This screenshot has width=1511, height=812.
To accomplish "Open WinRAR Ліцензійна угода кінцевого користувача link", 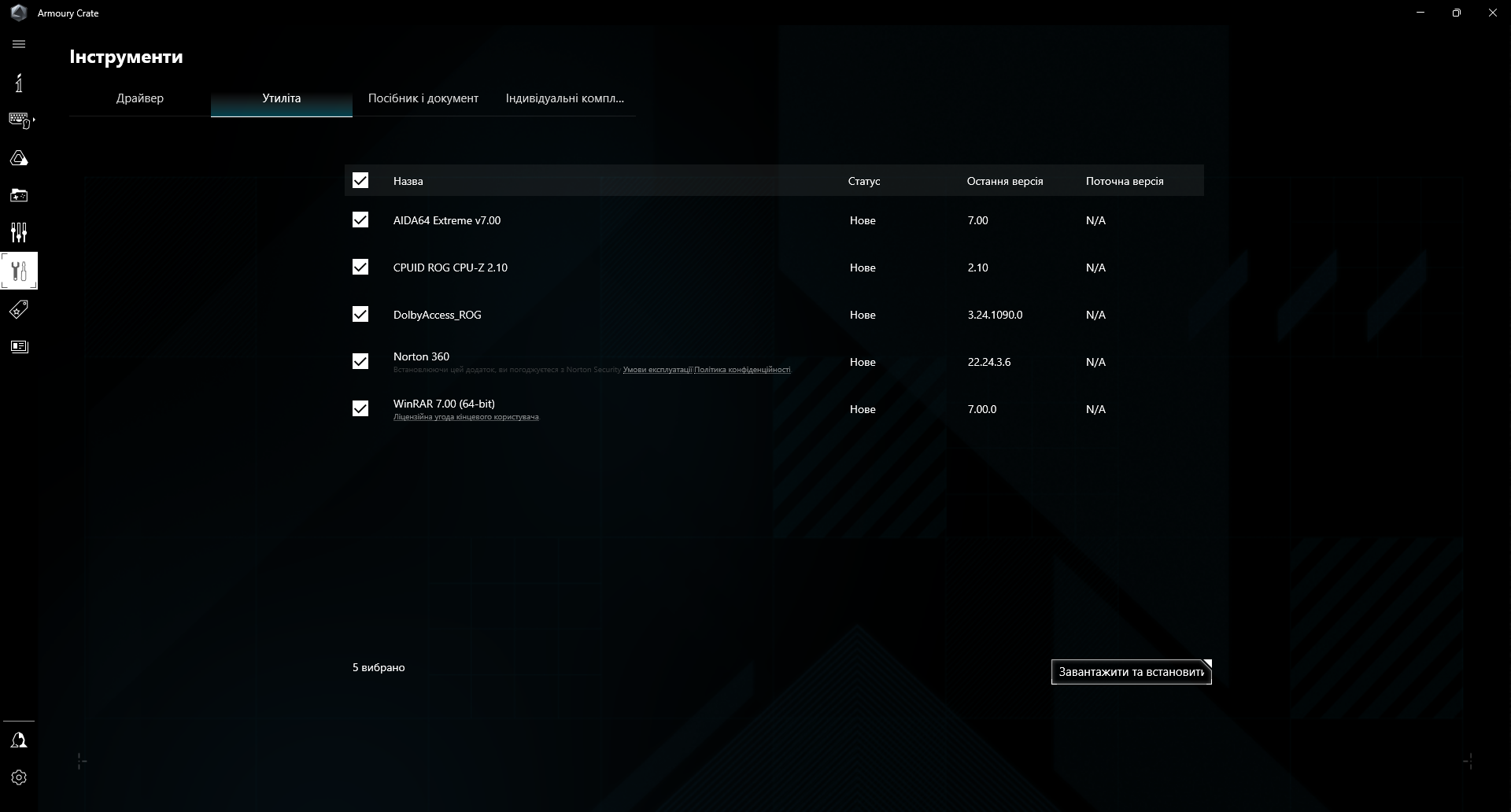I will click(466, 417).
